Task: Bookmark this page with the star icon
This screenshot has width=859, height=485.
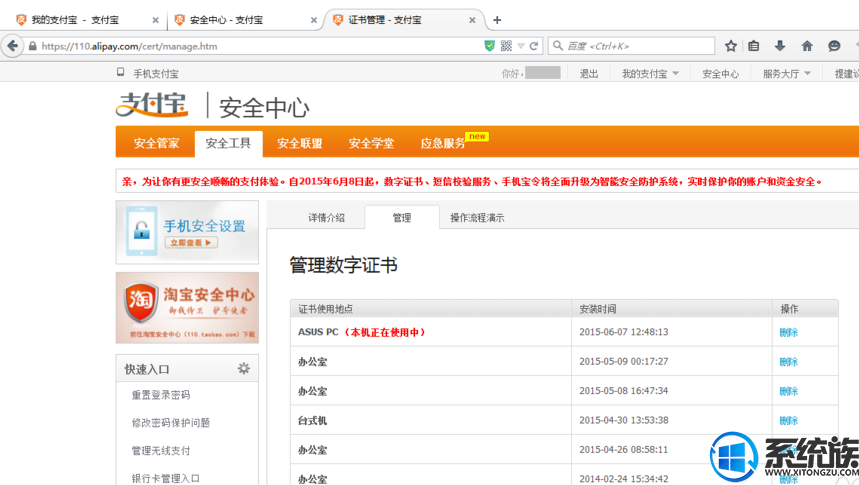Action: tap(731, 46)
